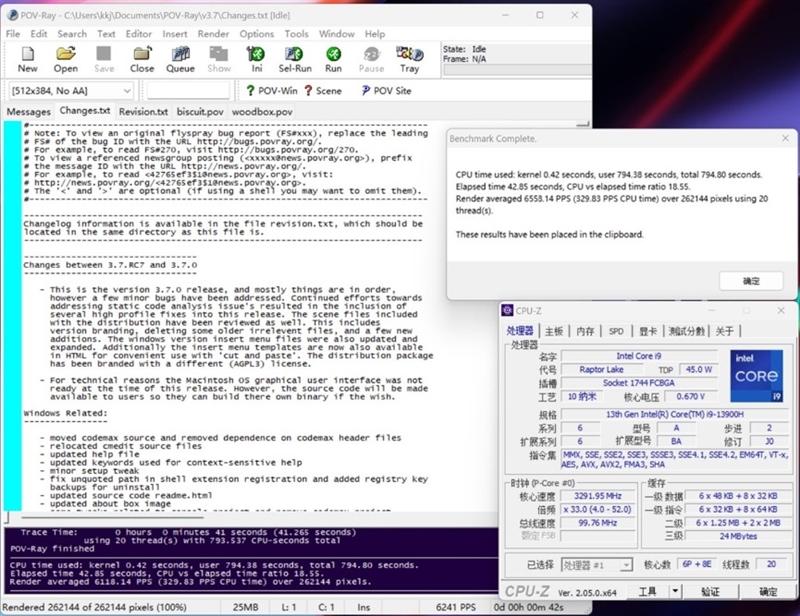This screenshot has height=616, width=800.
Task: Click the Intel Core i9 logo
Action: click(x=756, y=376)
